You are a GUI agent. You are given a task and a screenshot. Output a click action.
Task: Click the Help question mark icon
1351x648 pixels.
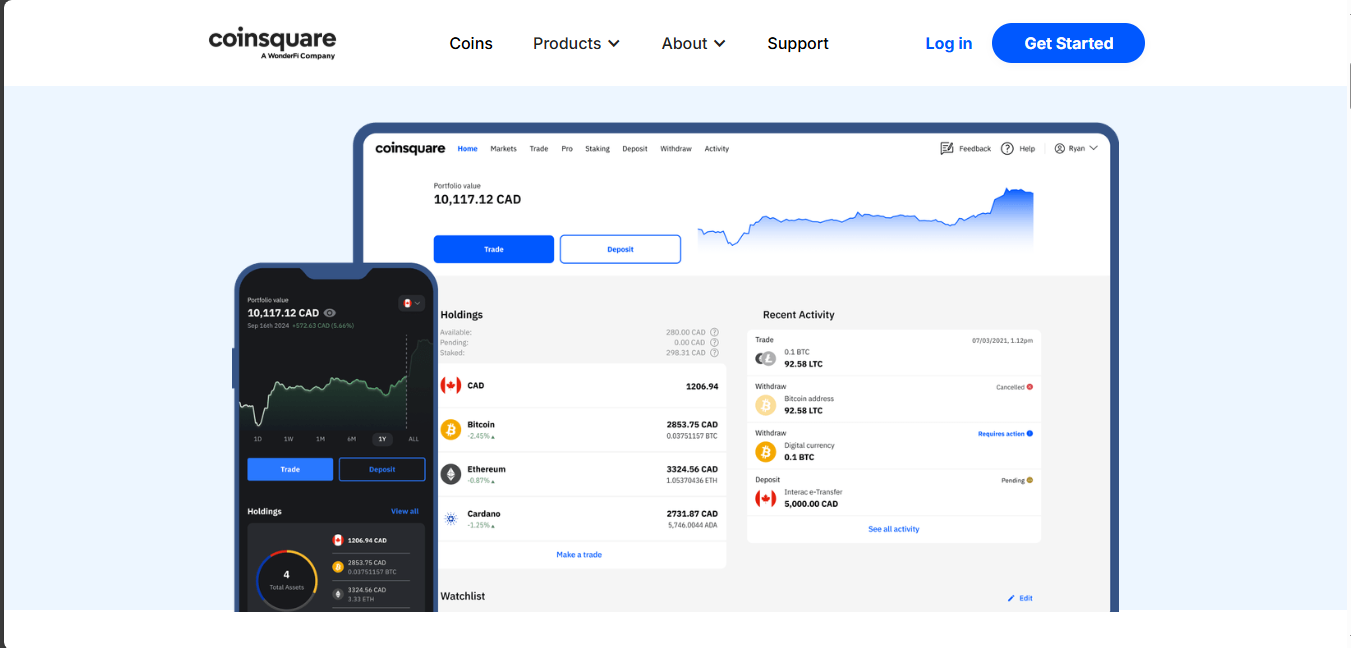point(1007,148)
